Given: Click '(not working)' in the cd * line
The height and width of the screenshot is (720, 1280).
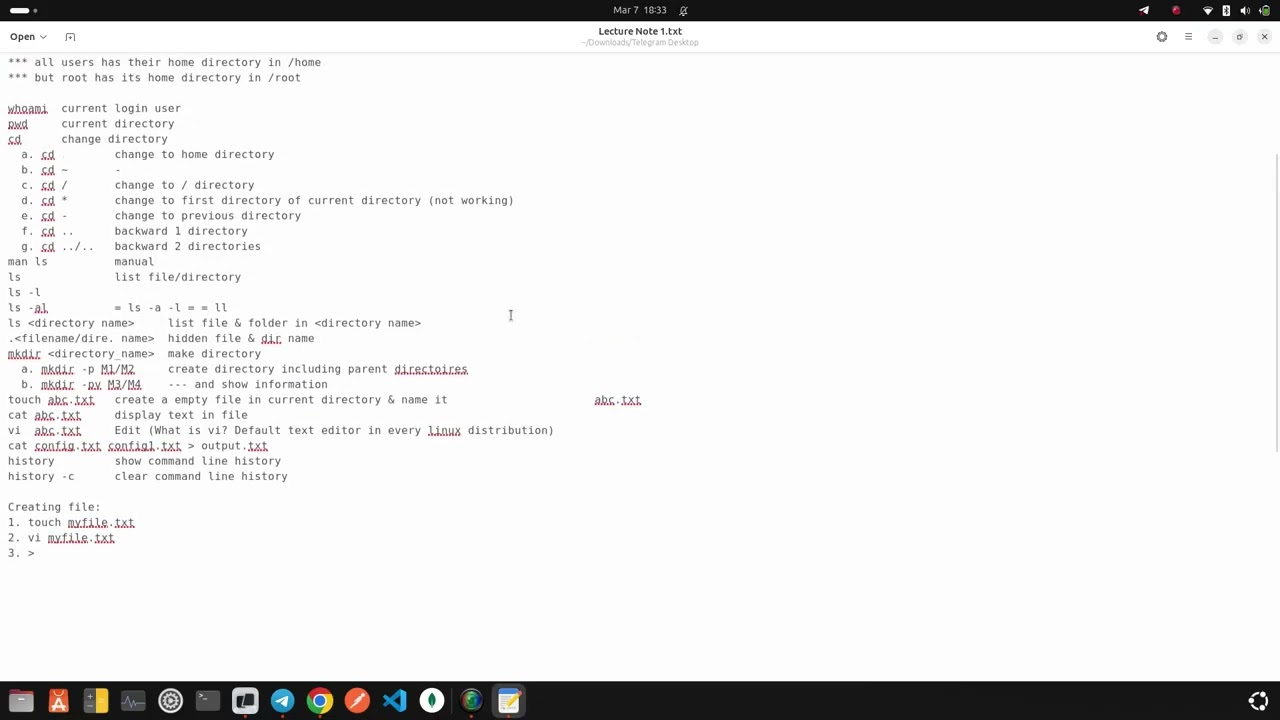Looking at the screenshot, I should (x=471, y=200).
